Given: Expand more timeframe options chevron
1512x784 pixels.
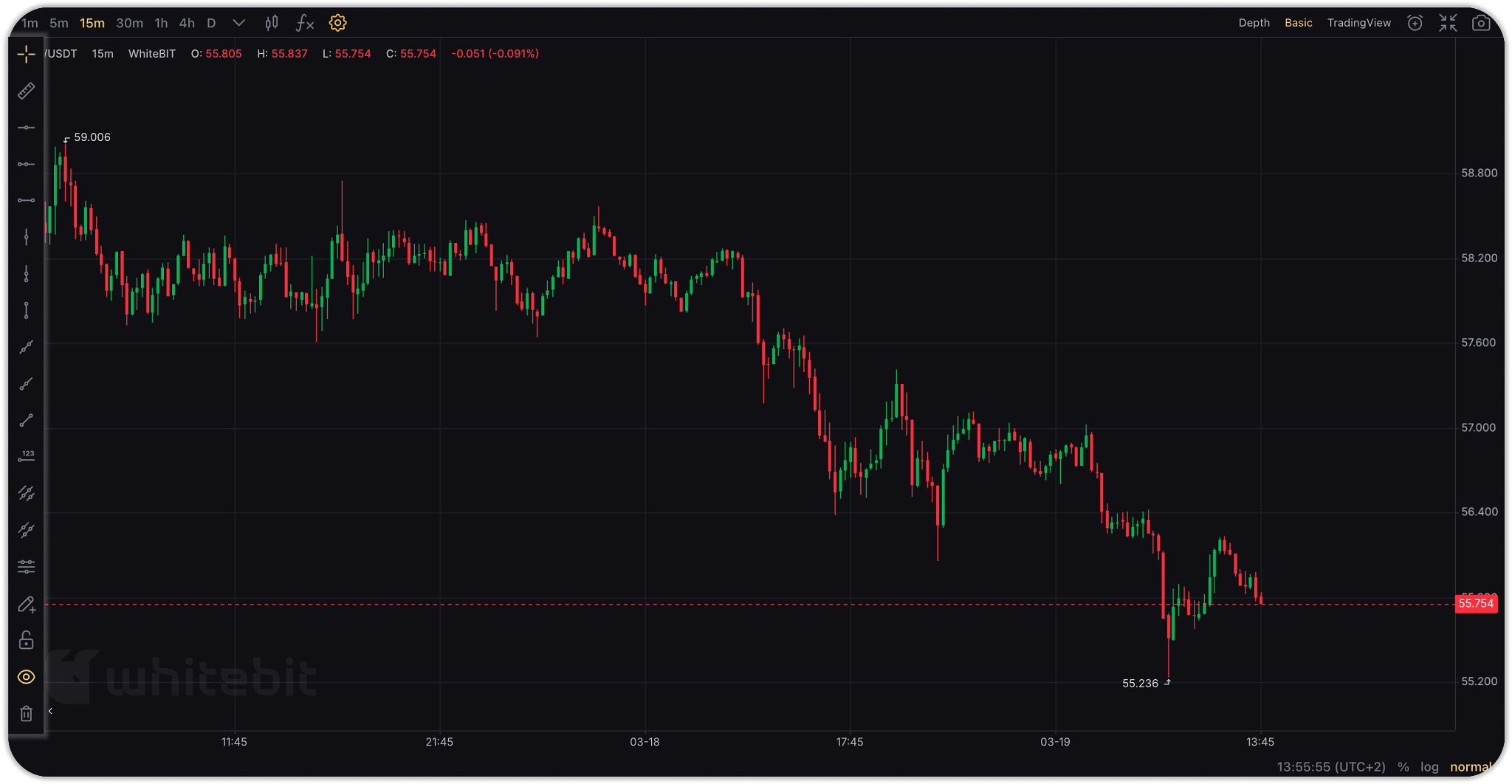Looking at the screenshot, I should click(x=238, y=23).
